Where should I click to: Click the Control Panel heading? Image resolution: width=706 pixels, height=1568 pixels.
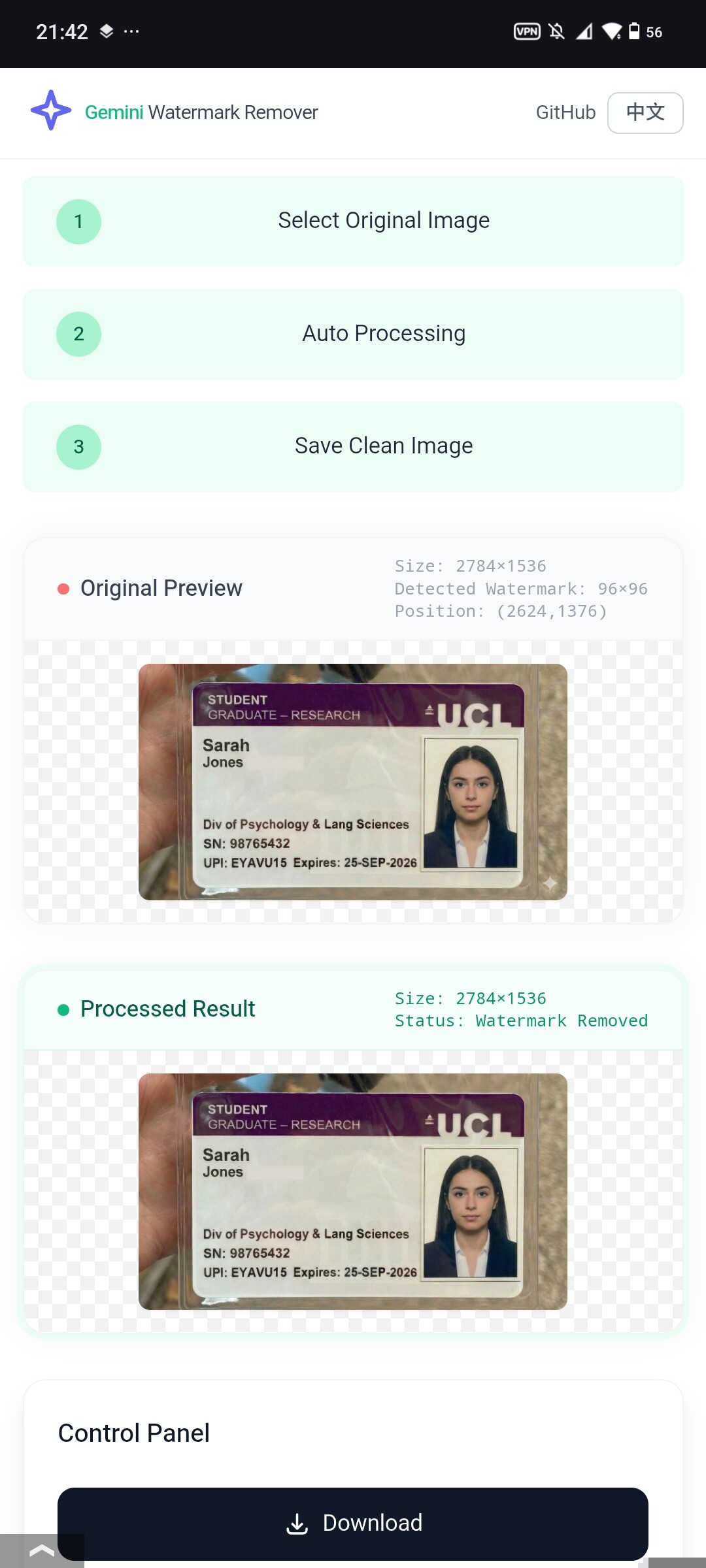coord(134,1433)
